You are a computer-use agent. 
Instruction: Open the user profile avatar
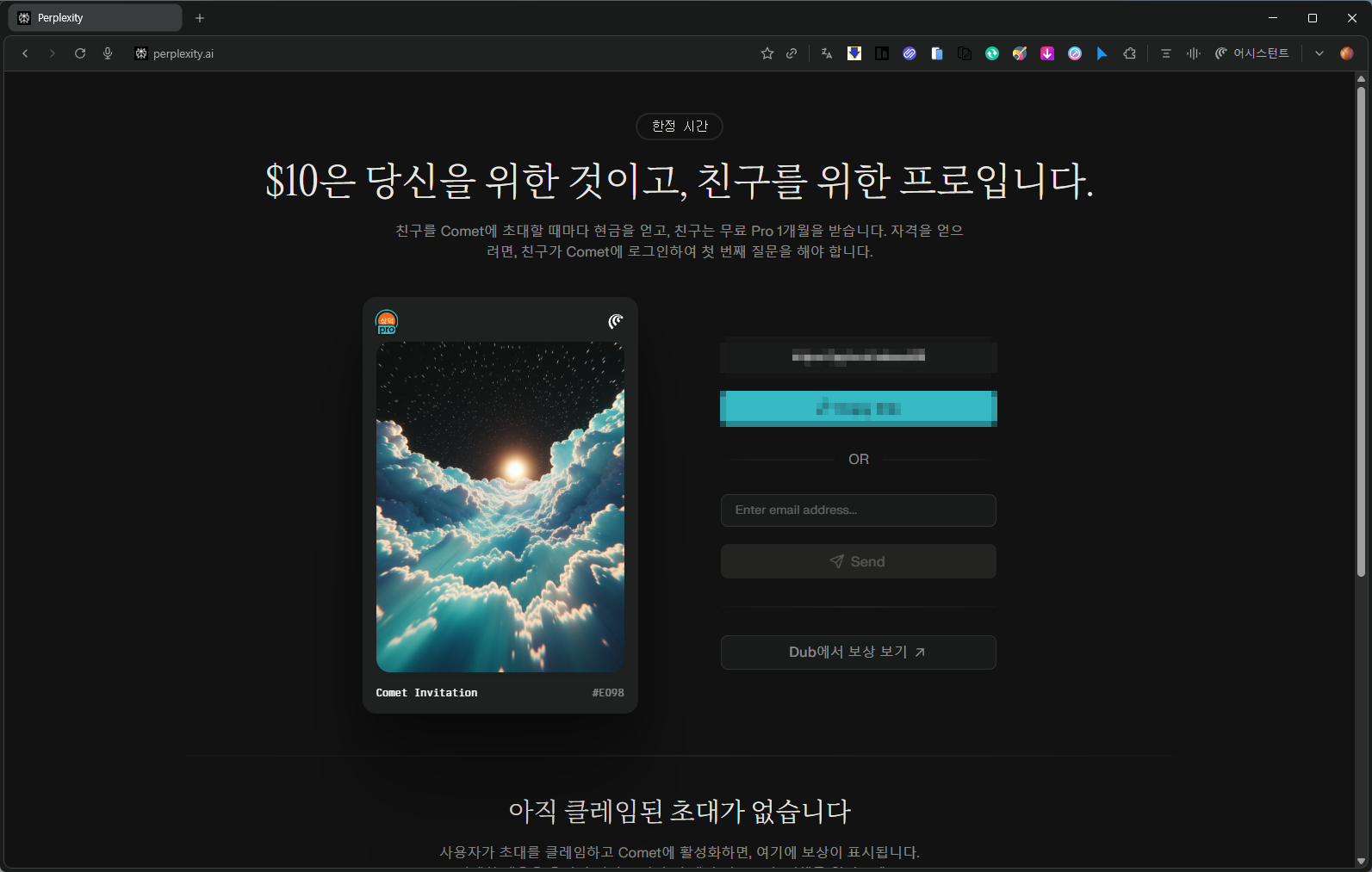pos(1347,53)
